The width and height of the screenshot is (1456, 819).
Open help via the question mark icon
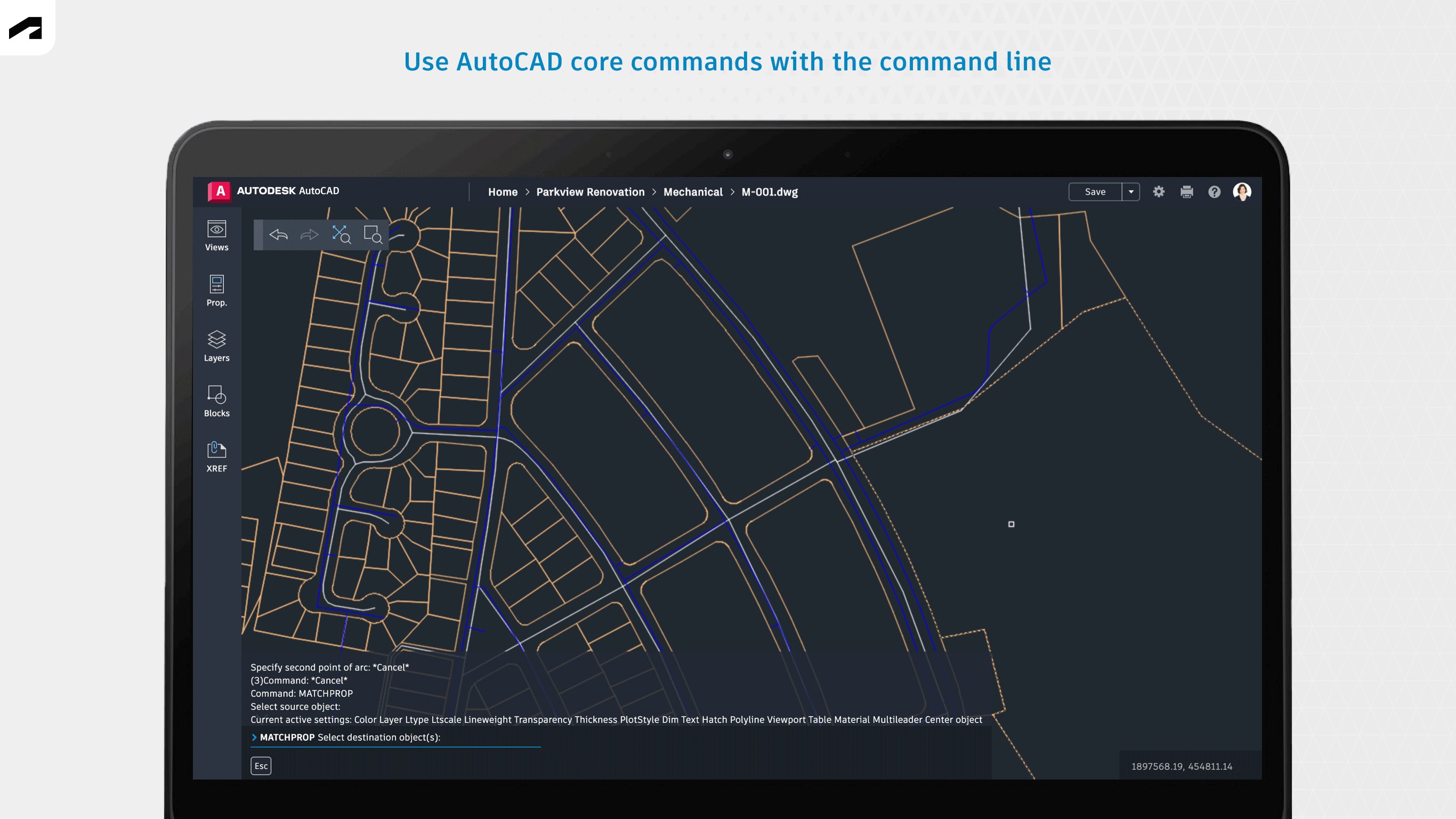1214,192
